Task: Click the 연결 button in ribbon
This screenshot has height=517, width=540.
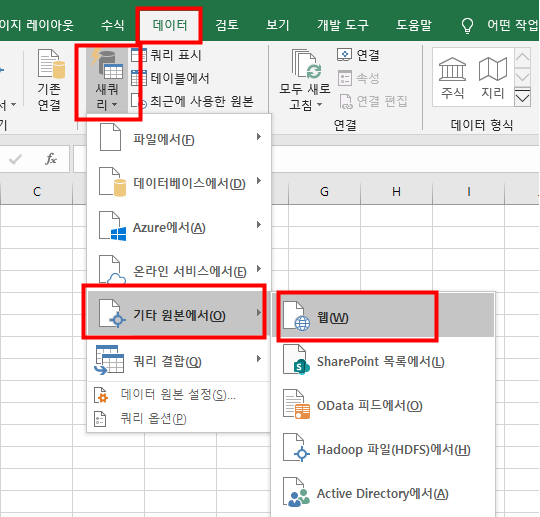Action: (x=358, y=55)
